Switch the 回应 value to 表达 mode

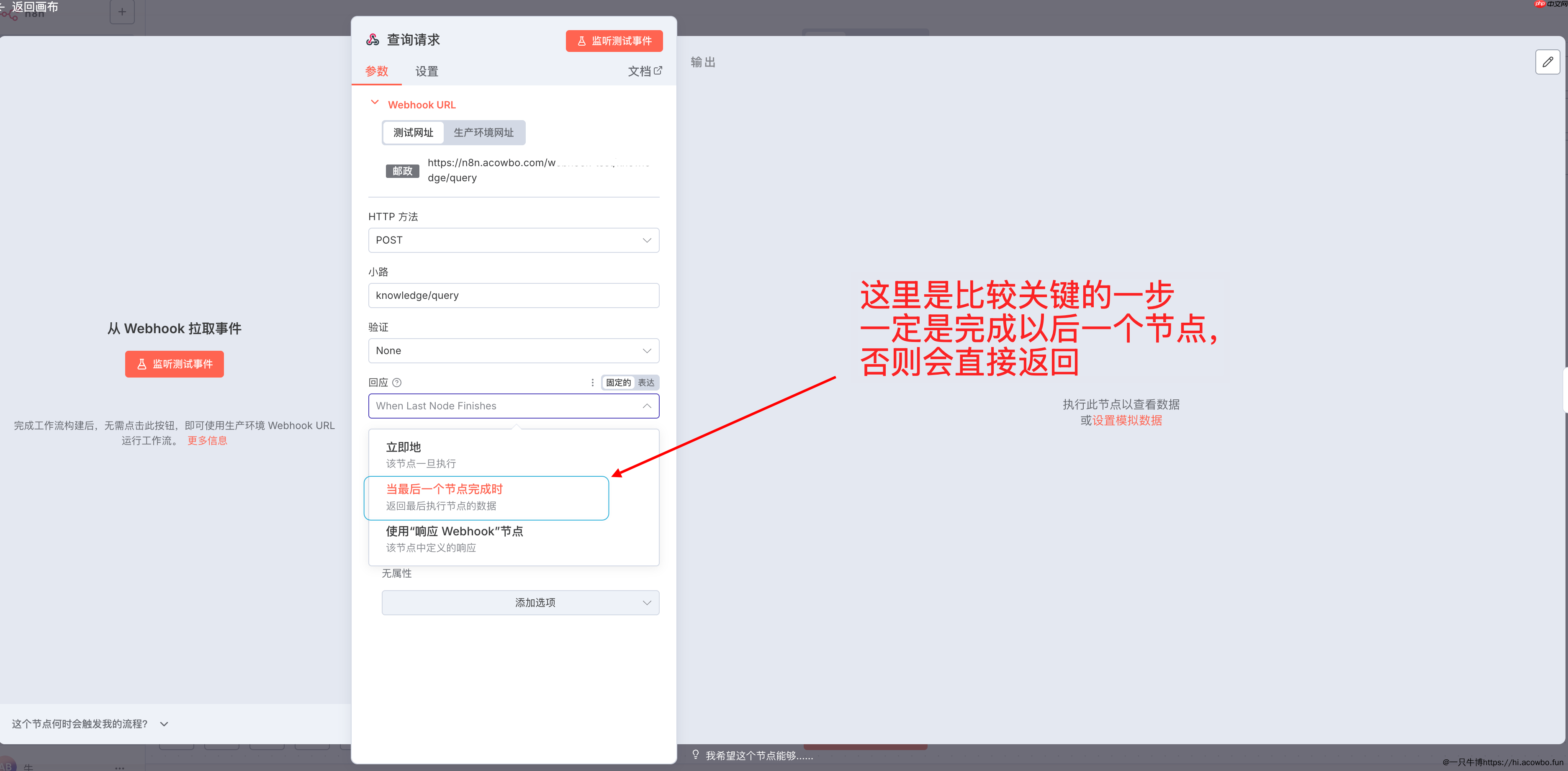[646, 382]
